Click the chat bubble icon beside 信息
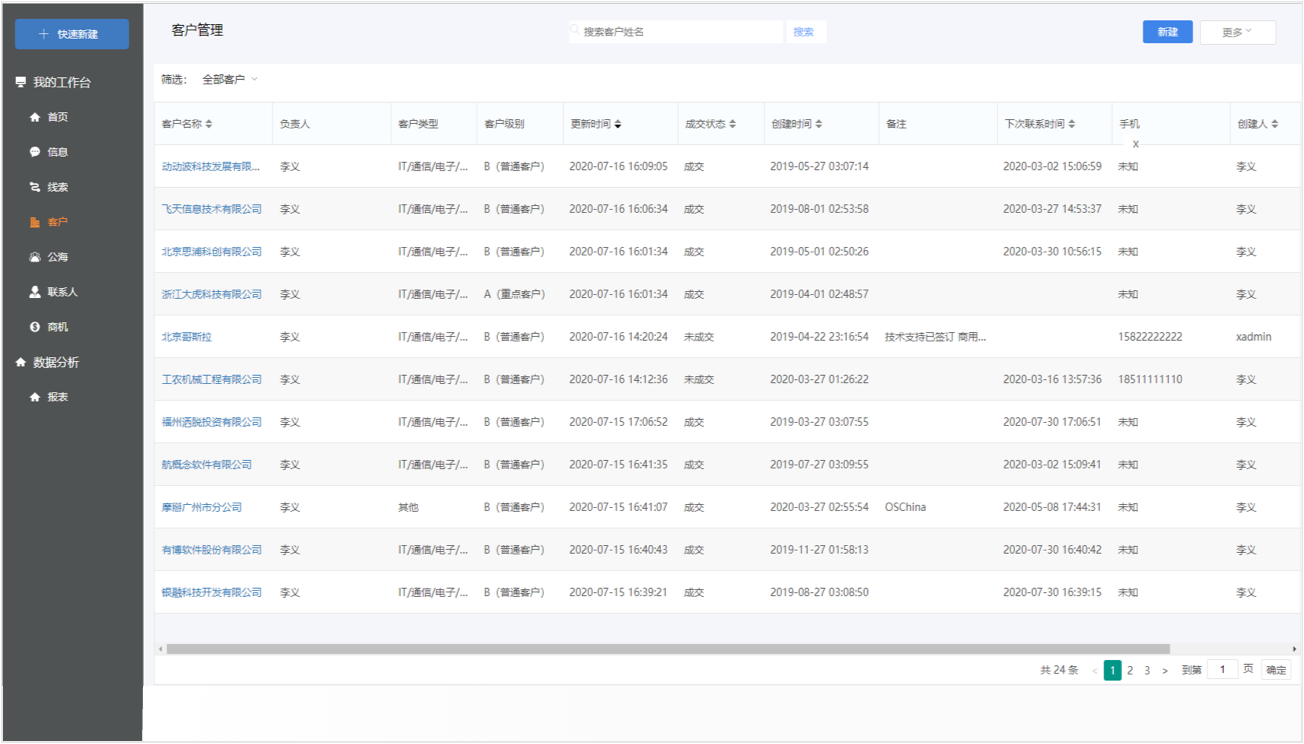The width and height of the screenshot is (1304, 744). pyautogui.click(x=35, y=152)
